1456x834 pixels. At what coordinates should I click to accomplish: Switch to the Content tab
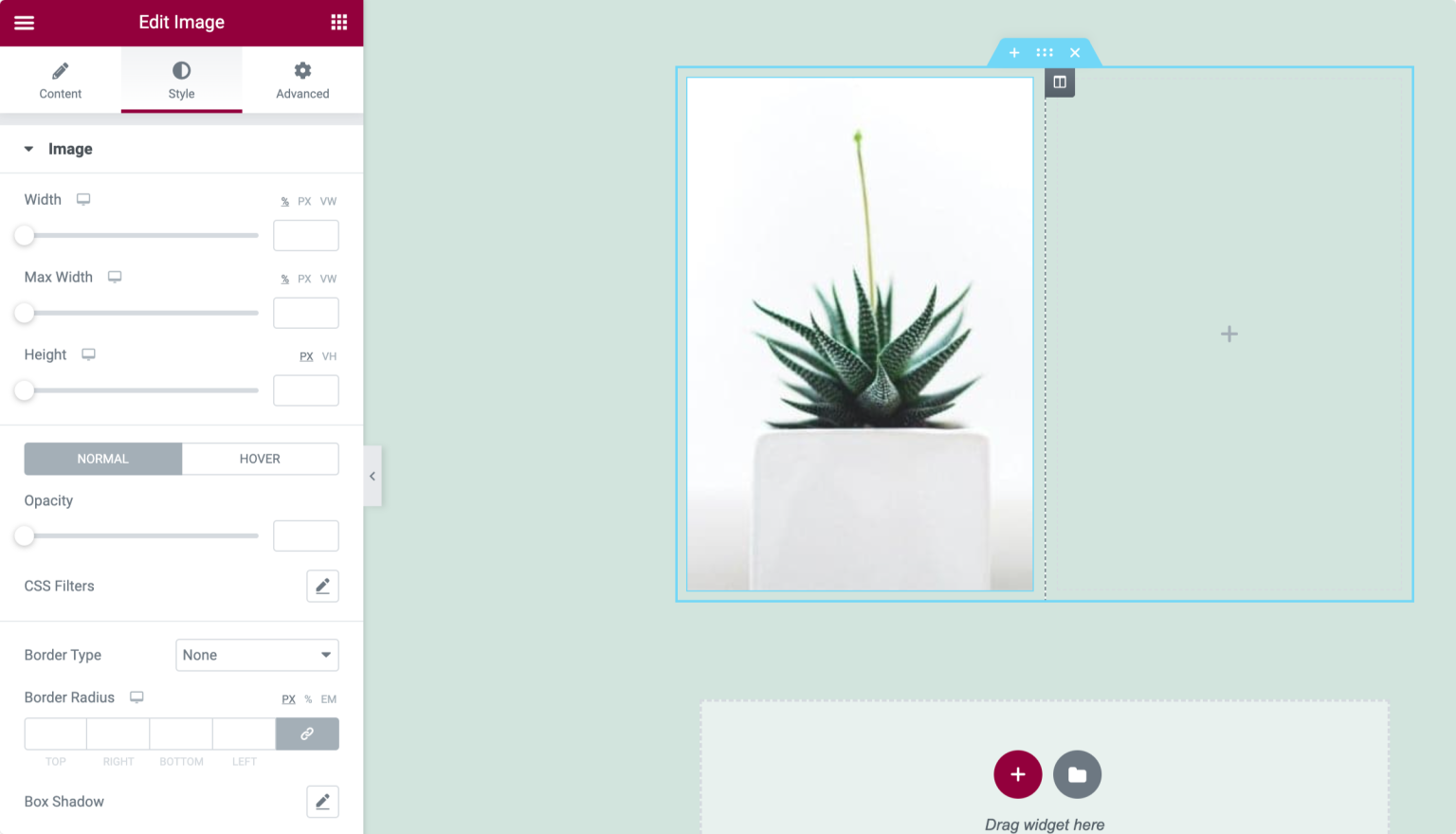pos(61,80)
